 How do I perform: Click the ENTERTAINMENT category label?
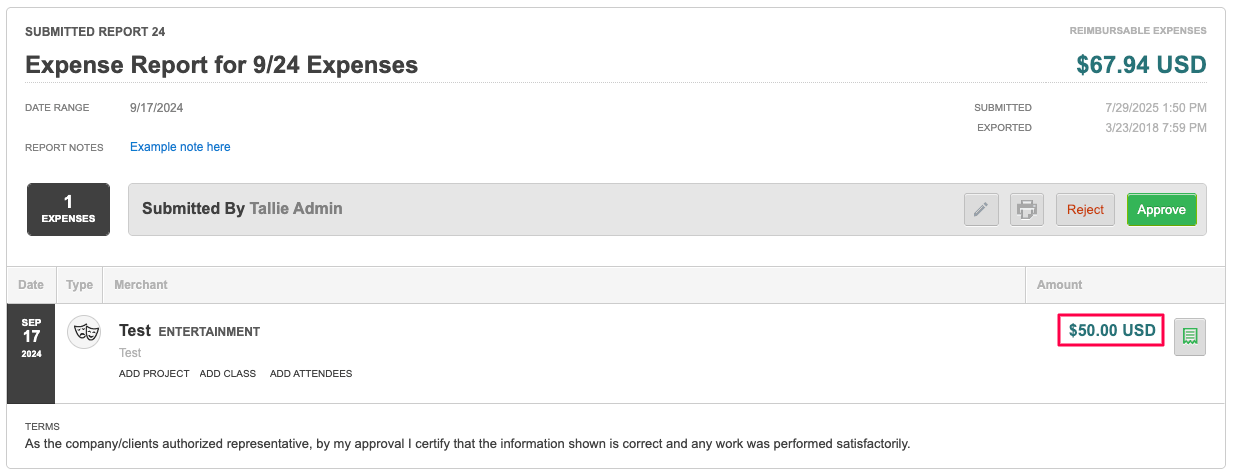click(209, 332)
